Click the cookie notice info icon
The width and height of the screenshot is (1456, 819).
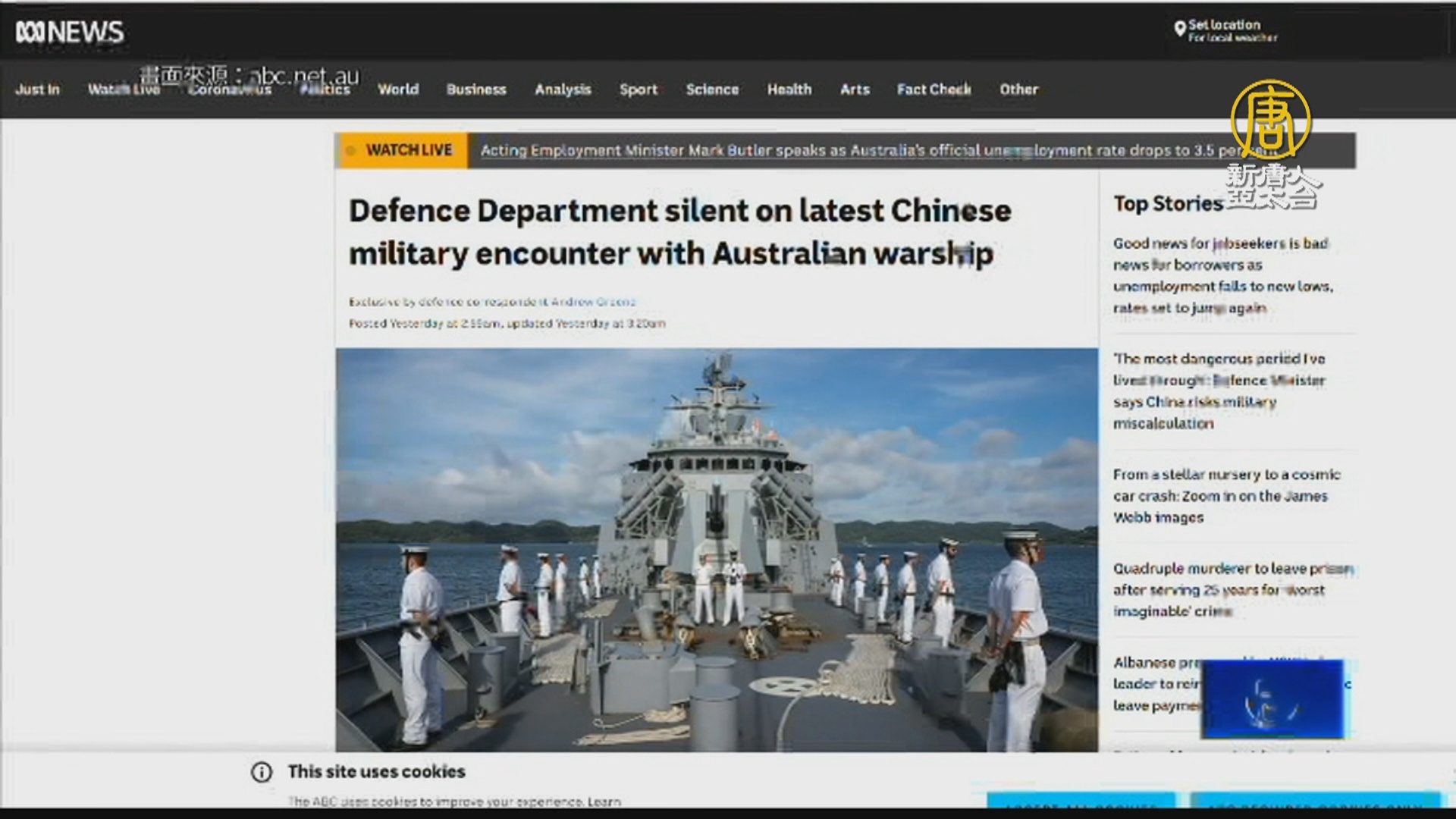262,772
